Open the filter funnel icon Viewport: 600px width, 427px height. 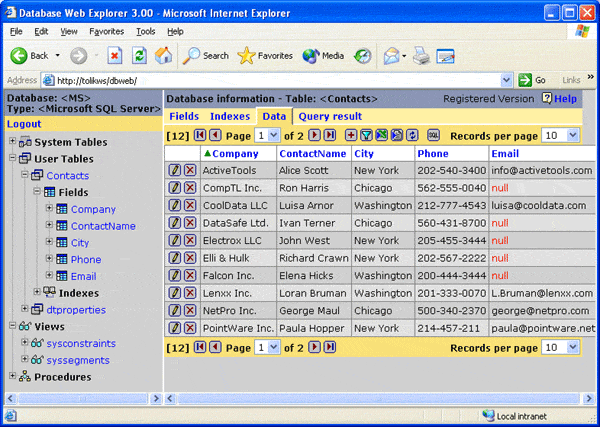[366, 135]
